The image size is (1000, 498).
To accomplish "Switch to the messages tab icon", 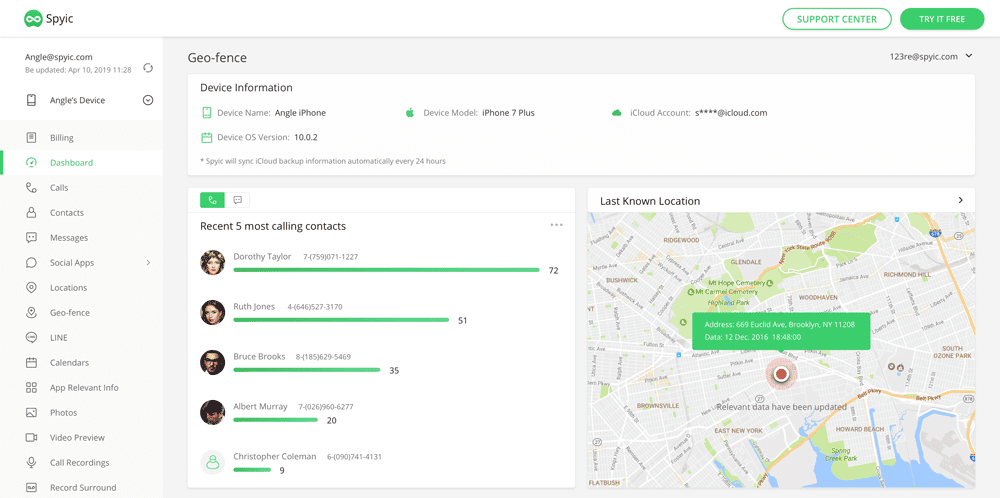I will (238, 200).
